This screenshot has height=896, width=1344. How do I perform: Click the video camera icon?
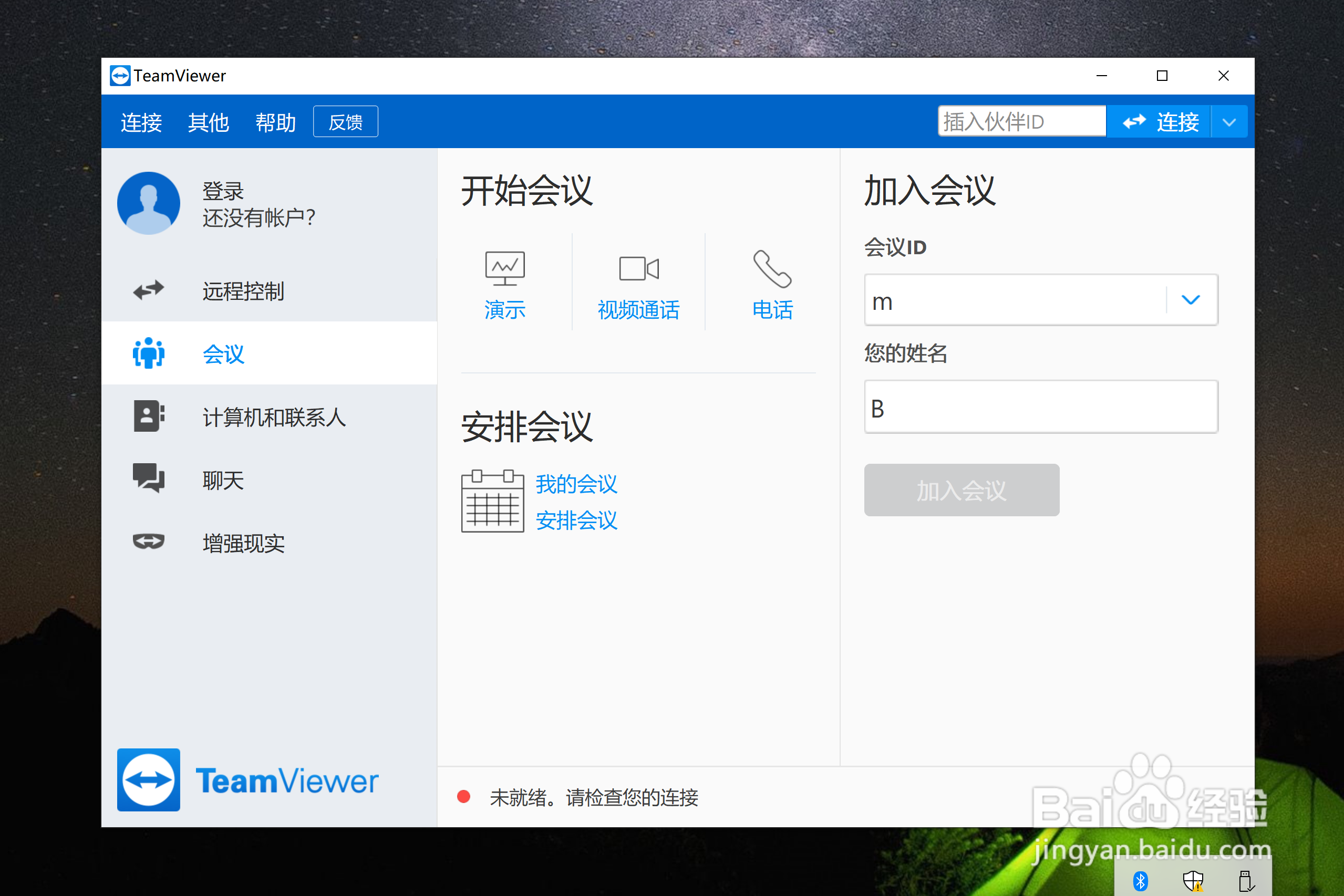639,268
